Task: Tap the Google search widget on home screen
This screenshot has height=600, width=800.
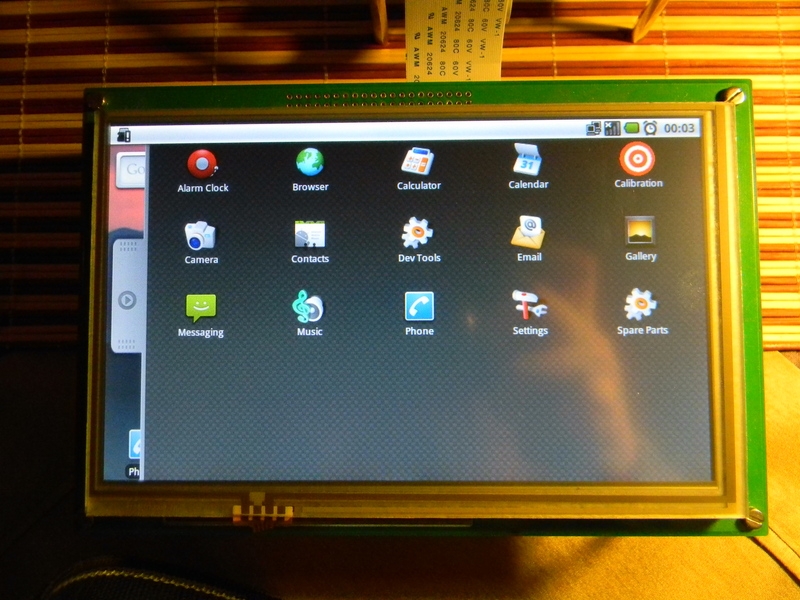Action: (x=131, y=170)
